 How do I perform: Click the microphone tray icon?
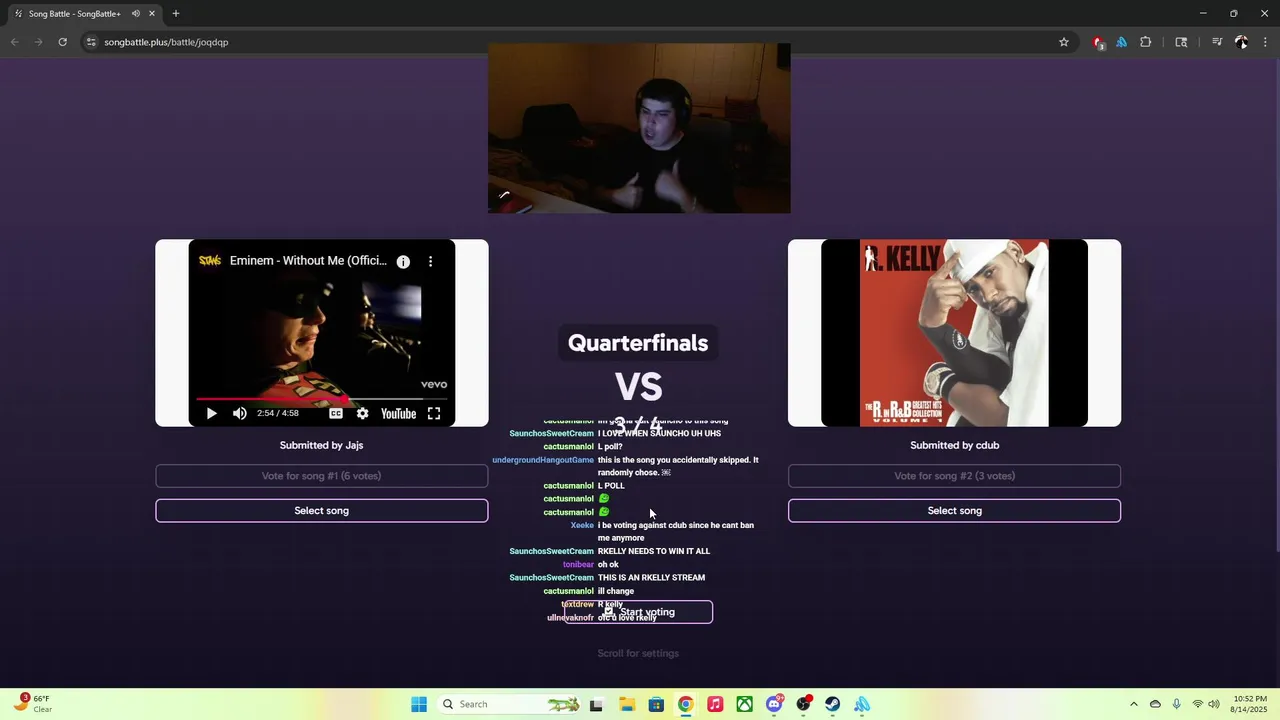[x=1176, y=704]
